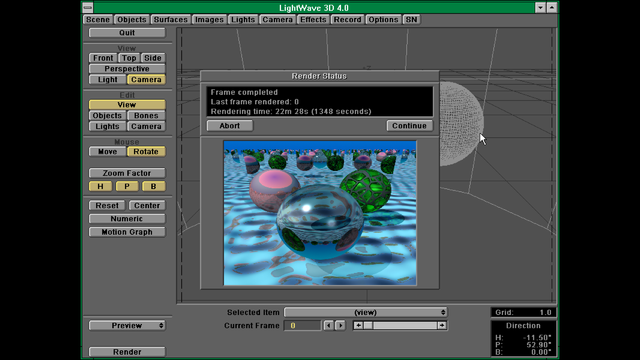
Task: Open the Record panel tab
Action: point(347,20)
